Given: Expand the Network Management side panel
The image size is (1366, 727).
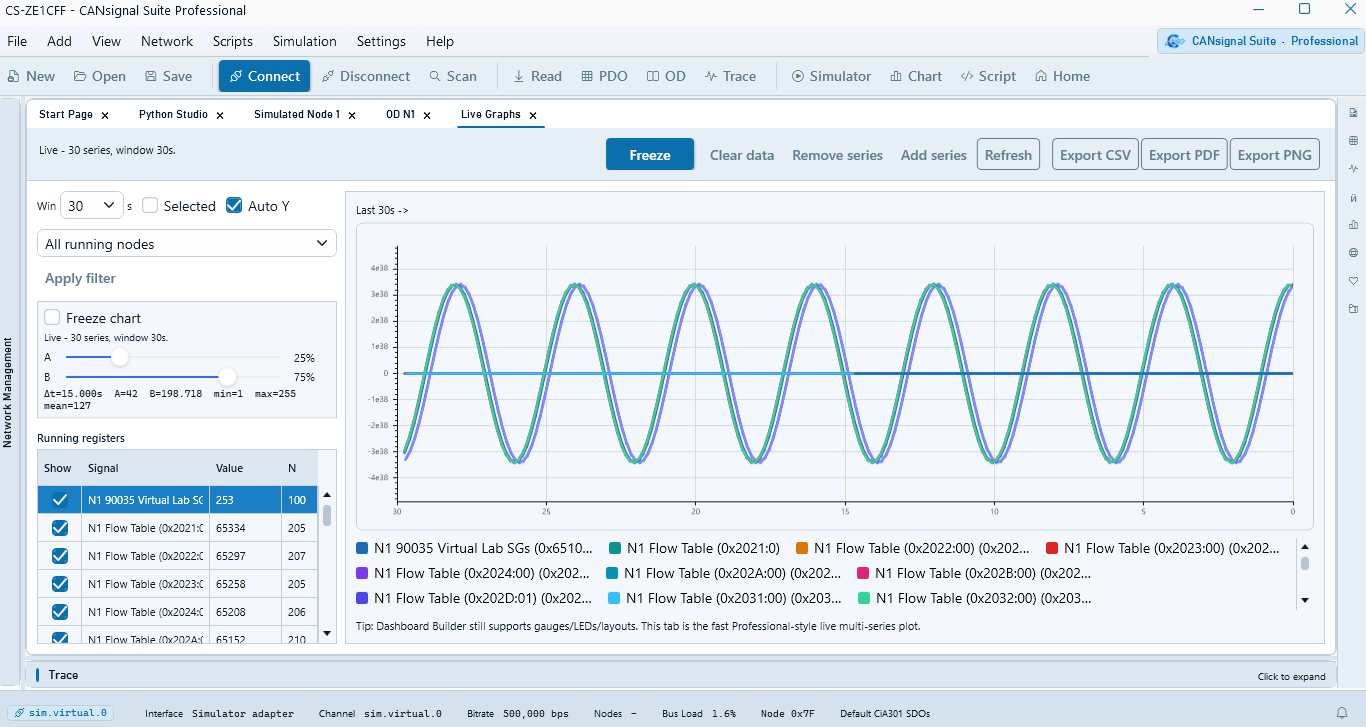Looking at the screenshot, I should click(8, 392).
